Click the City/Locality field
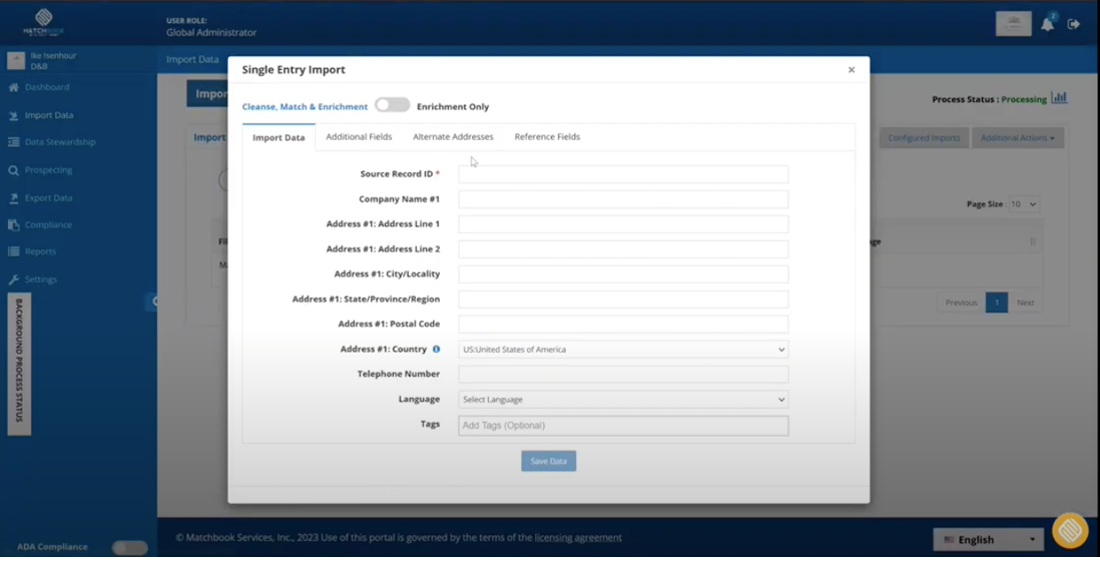This screenshot has width=1100, height=562. (623, 274)
